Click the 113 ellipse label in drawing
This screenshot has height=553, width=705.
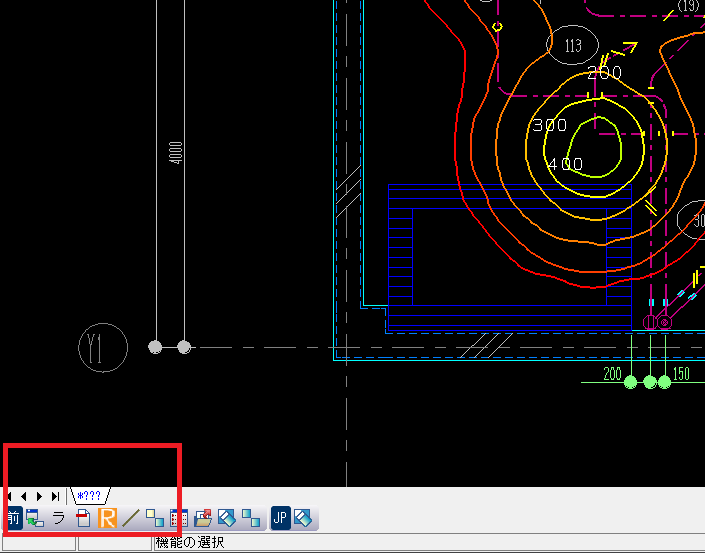[573, 46]
